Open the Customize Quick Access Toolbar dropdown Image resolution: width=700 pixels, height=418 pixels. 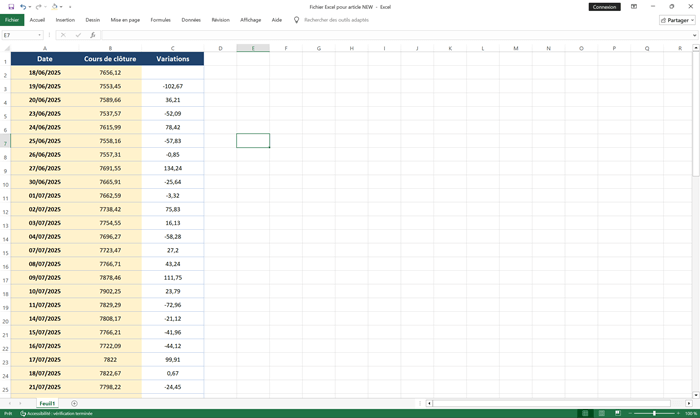coord(70,6)
